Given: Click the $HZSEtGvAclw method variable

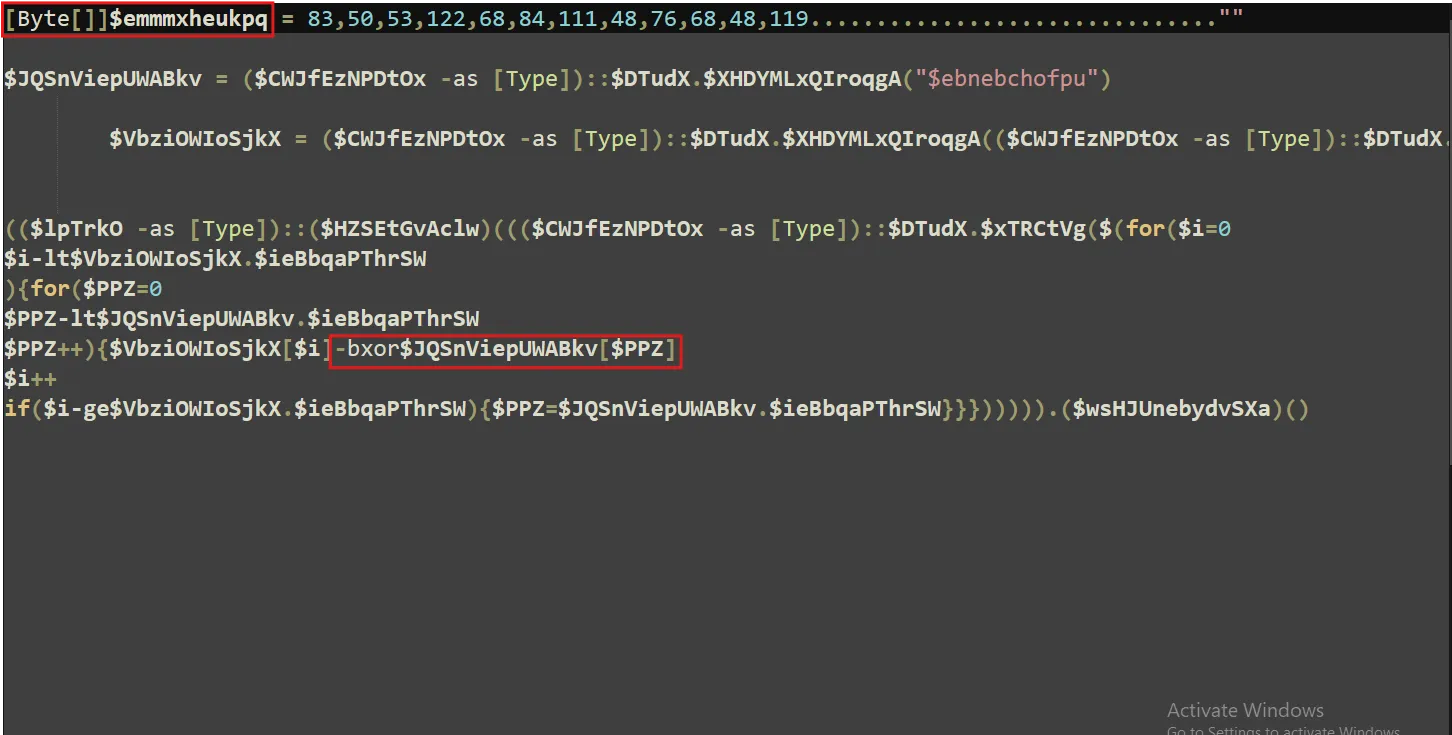Looking at the screenshot, I should [x=398, y=229].
